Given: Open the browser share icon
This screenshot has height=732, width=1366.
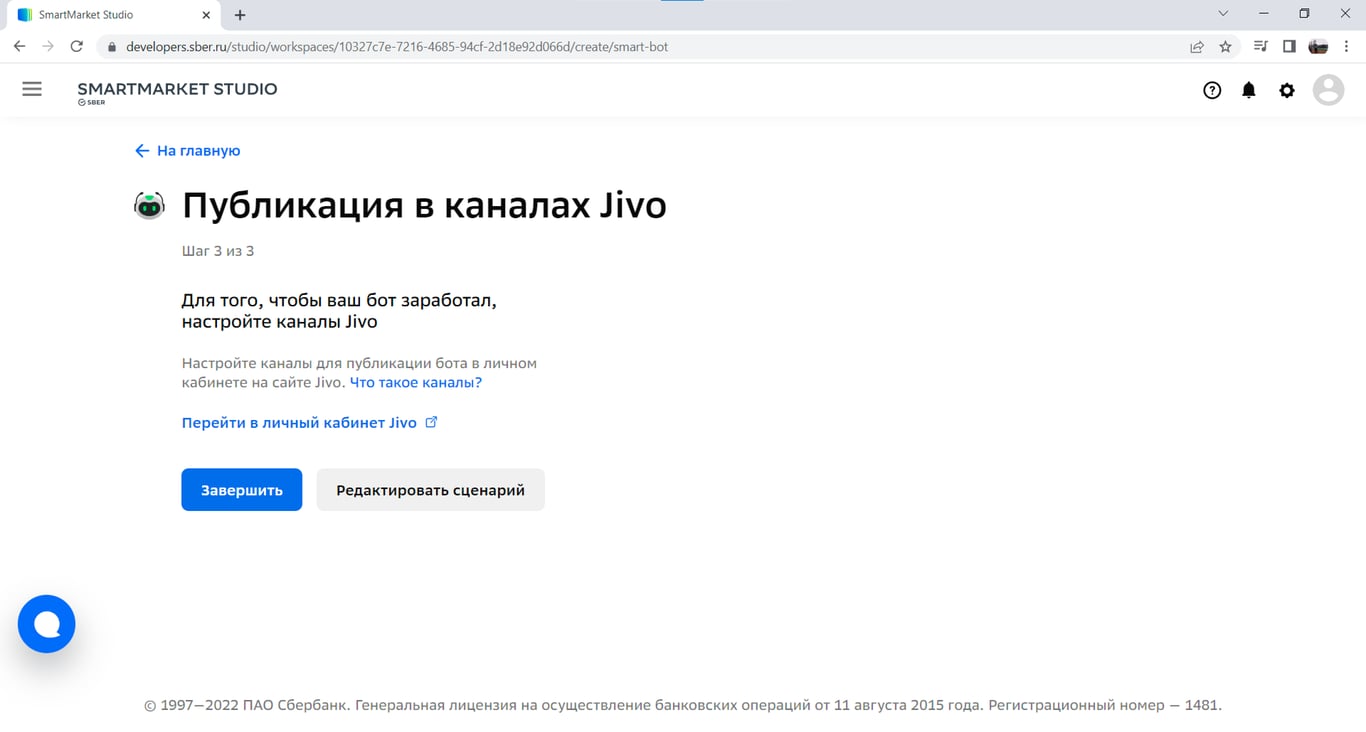Looking at the screenshot, I should (x=1196, y=46).
